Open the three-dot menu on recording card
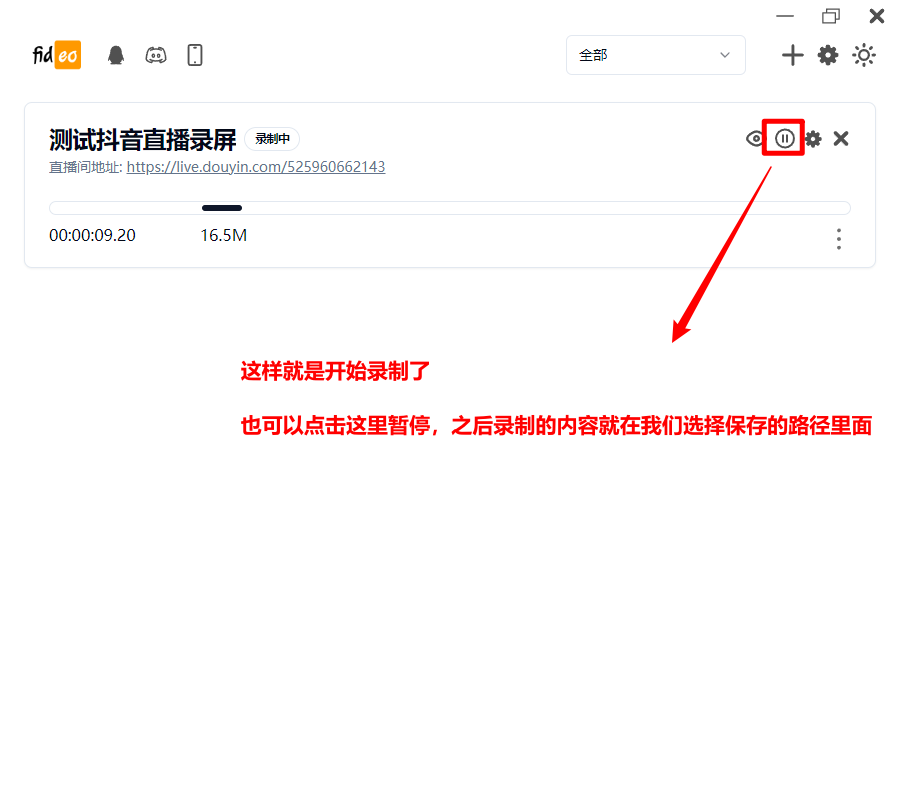The width and height of the screenshot is (900, 807). 838,239
